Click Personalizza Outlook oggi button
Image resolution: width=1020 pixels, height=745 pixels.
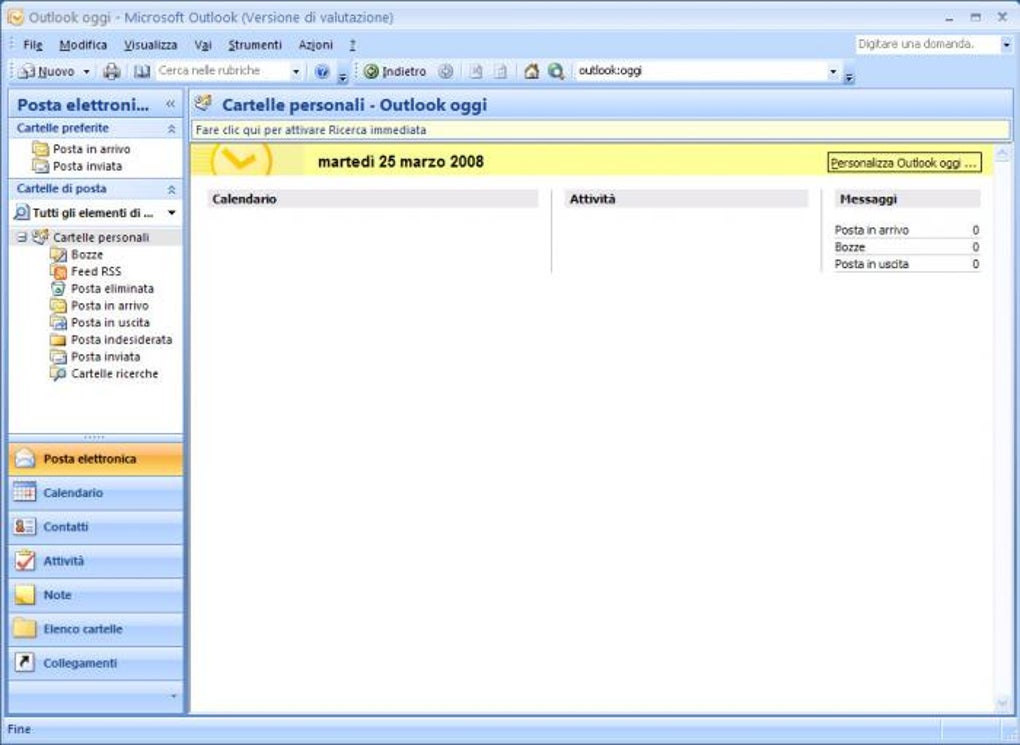coord(904,163)
